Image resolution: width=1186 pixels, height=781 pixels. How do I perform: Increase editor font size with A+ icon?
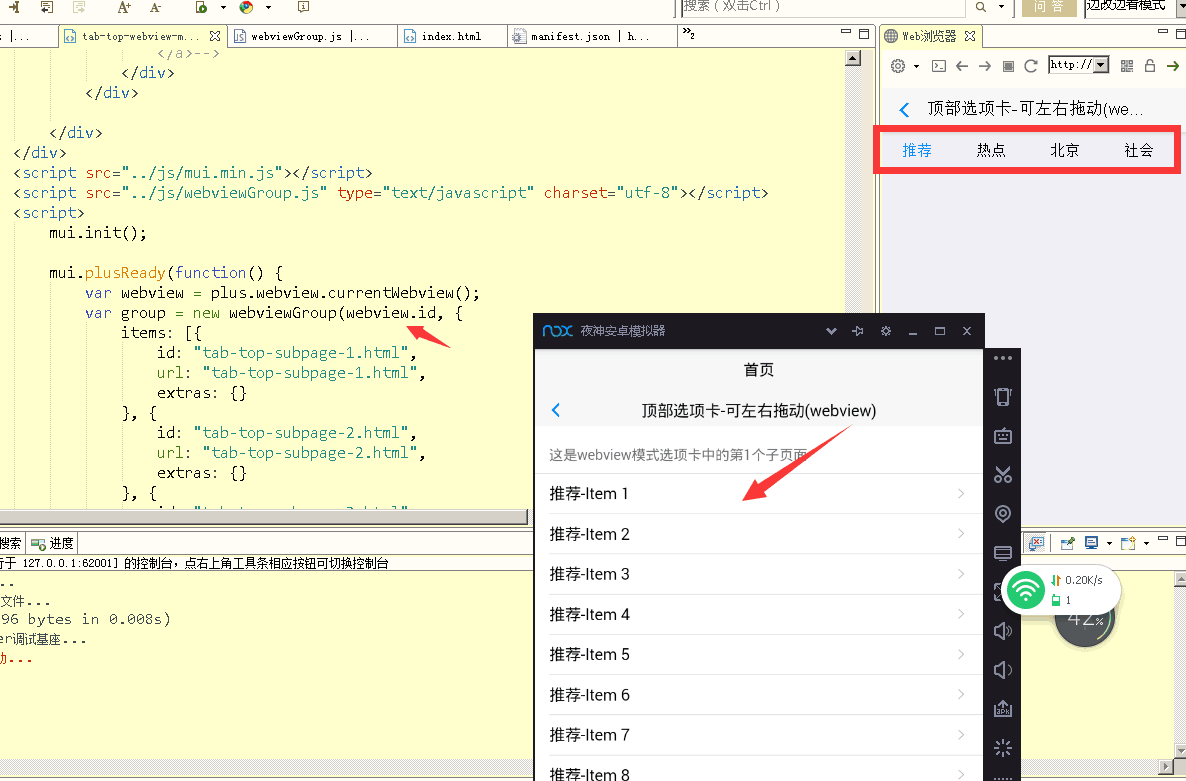(124, 8)
